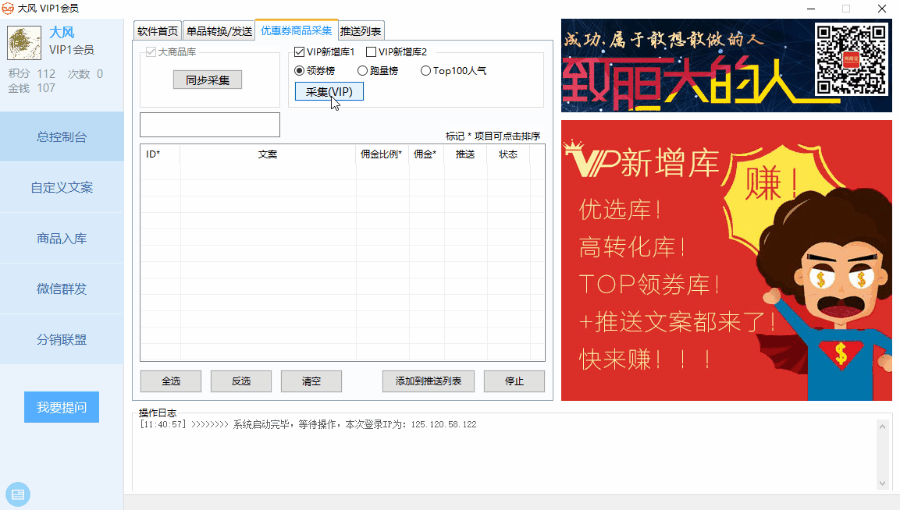The width and height of the screenshot is (900, 510).
Task: Open the 优惠券商品采集 tab
Action: point(296,30)
